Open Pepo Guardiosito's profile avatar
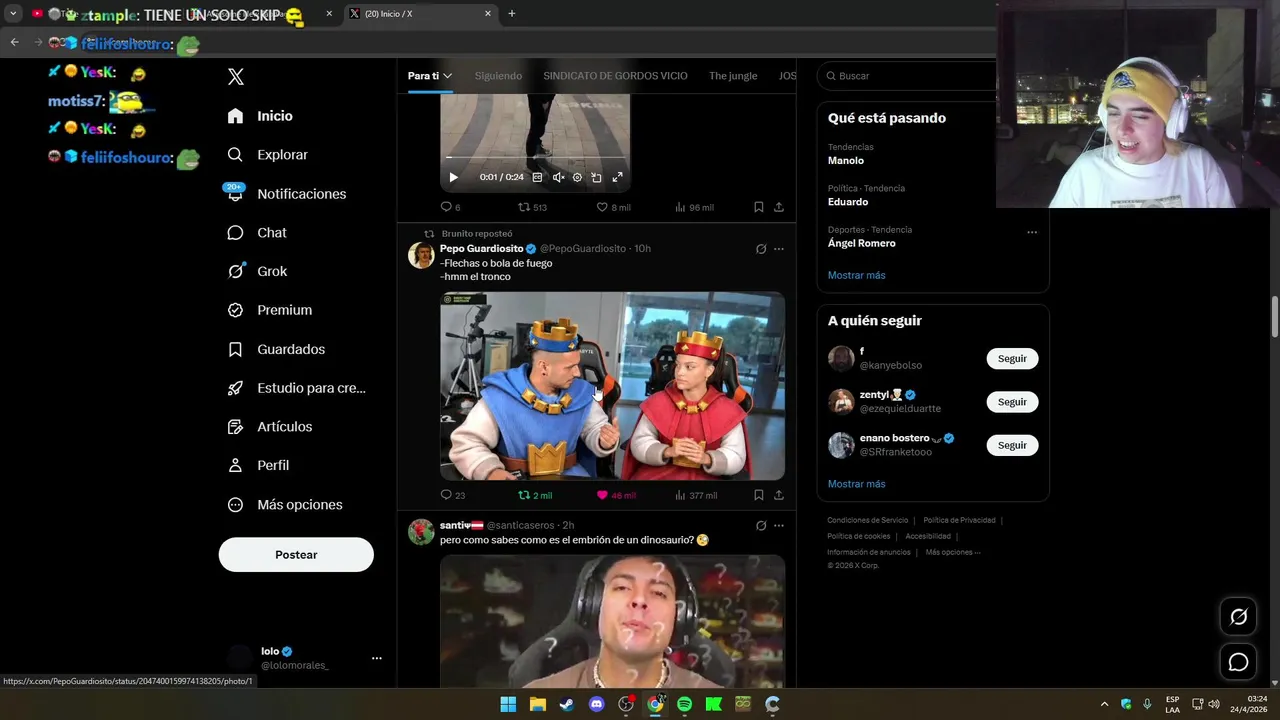The image size is (1280, 720). pyautogui.click(x=421, y=255)
